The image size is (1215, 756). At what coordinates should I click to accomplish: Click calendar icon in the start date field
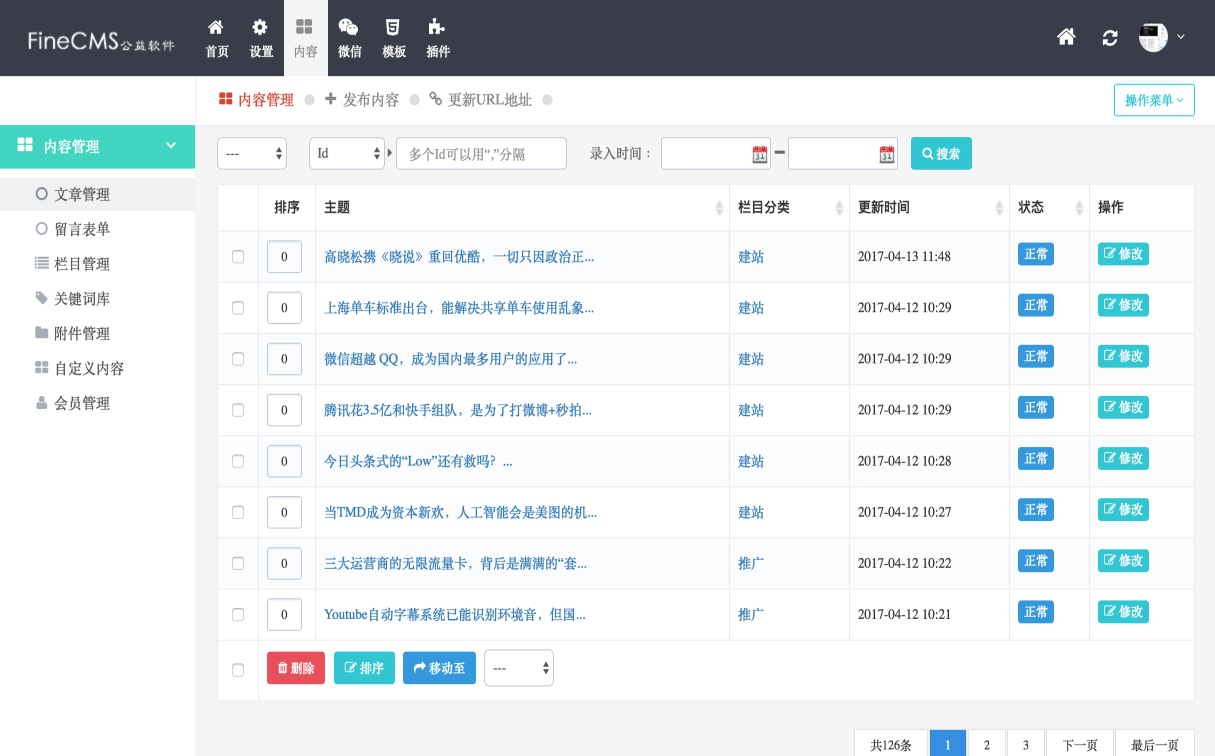tap(759, 154)
